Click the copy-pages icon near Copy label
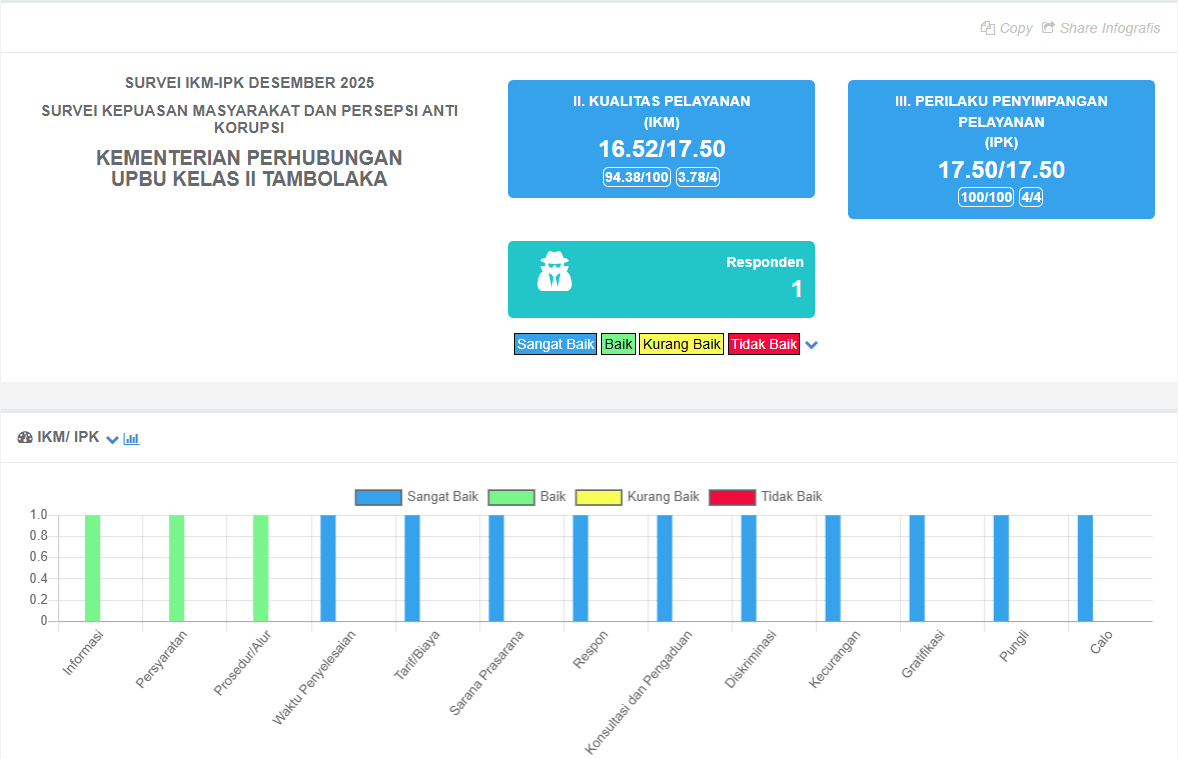Viewport: 1178px width, 759px height. (x=986, y=28)
